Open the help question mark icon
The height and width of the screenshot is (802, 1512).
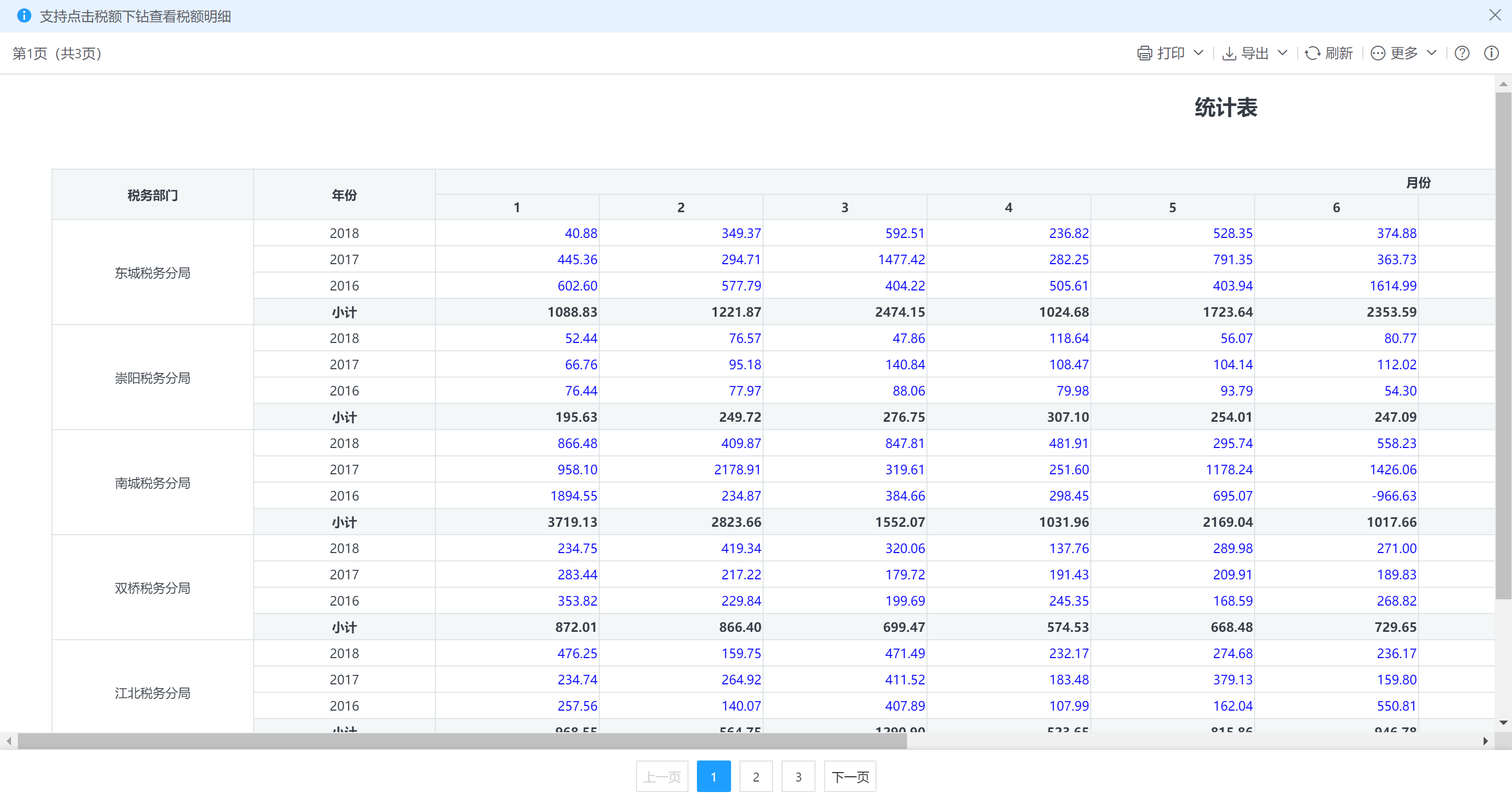coord(1462,54)
